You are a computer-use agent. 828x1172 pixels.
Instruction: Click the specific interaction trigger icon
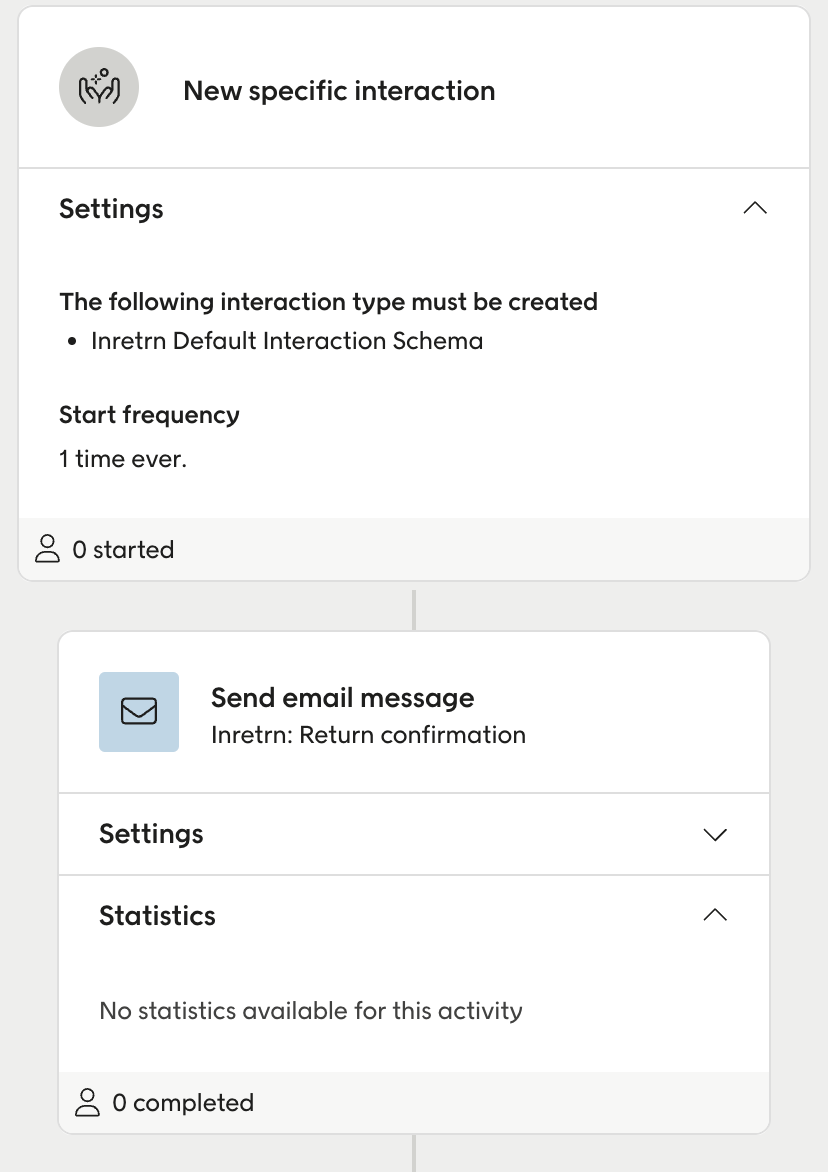tap(99, 87)
